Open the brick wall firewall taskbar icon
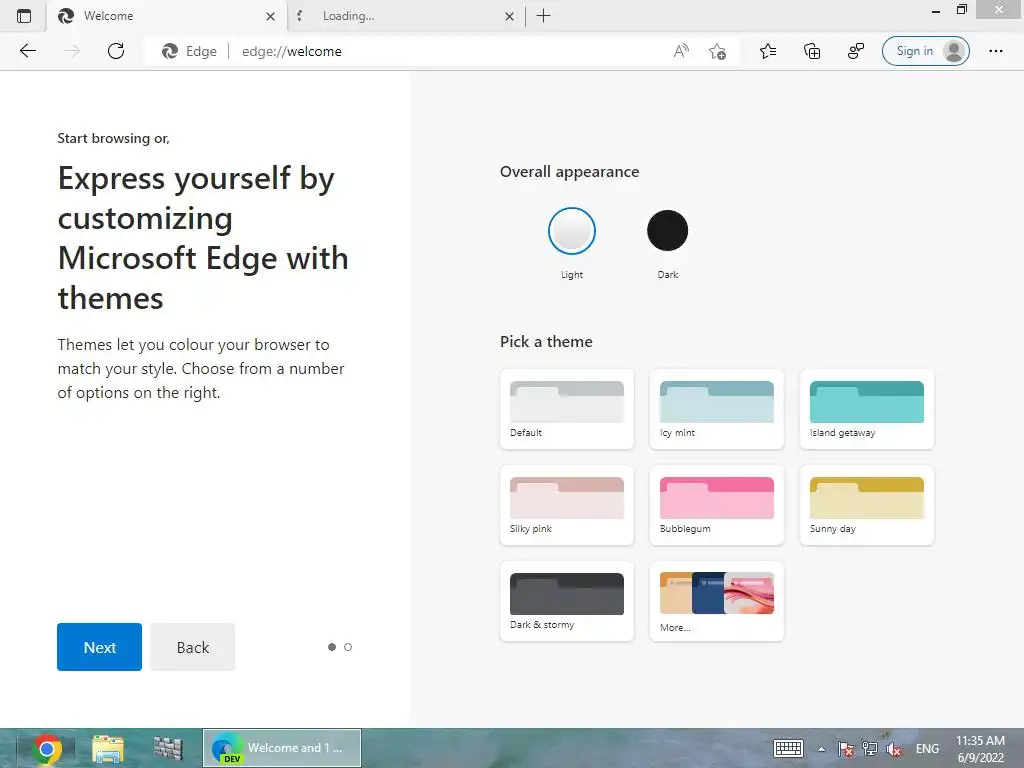 tap(168, 748)
